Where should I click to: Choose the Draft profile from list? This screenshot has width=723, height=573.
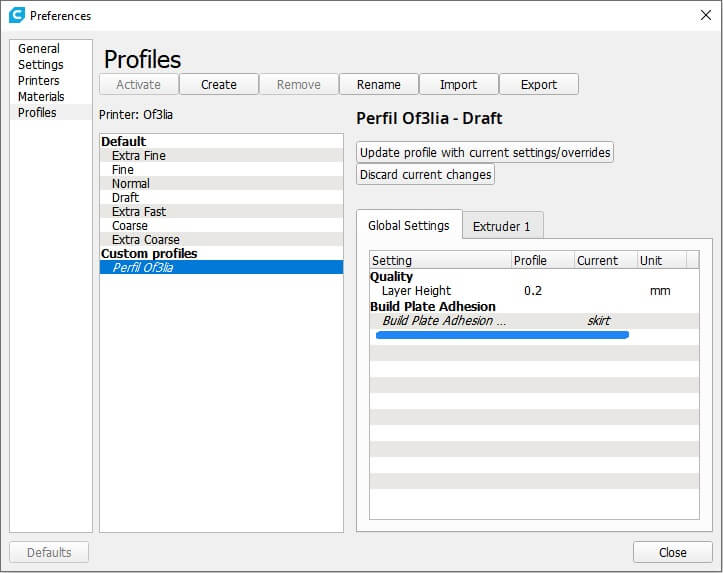(125, 197)
